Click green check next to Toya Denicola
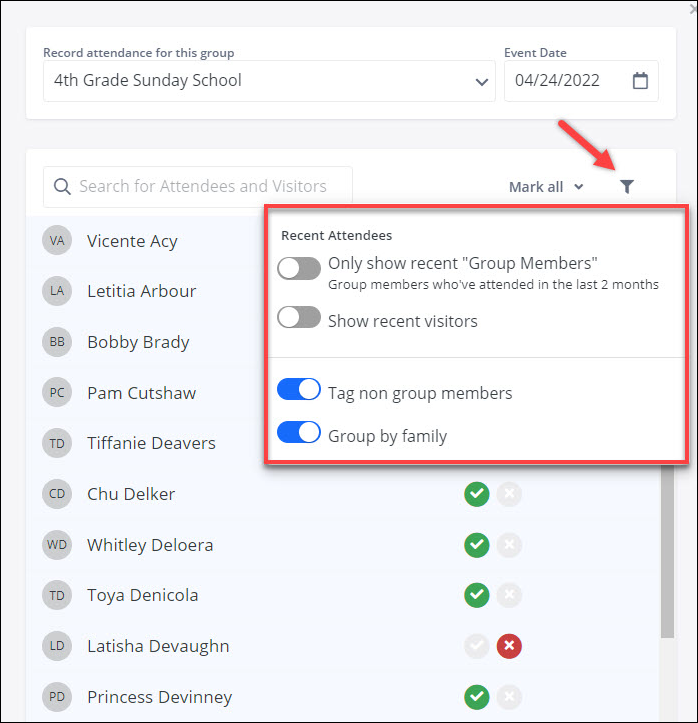This screenshot has width=698, height=723. 477,595
